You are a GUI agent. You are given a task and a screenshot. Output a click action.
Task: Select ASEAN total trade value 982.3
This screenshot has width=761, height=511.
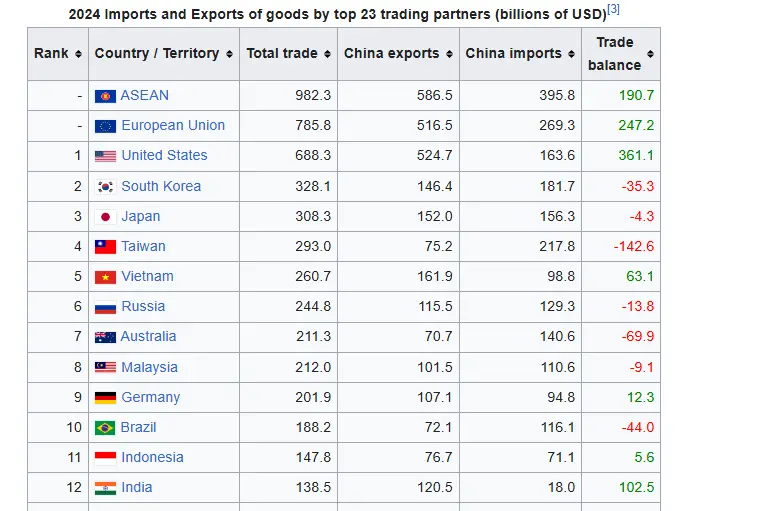coord(313,95)
